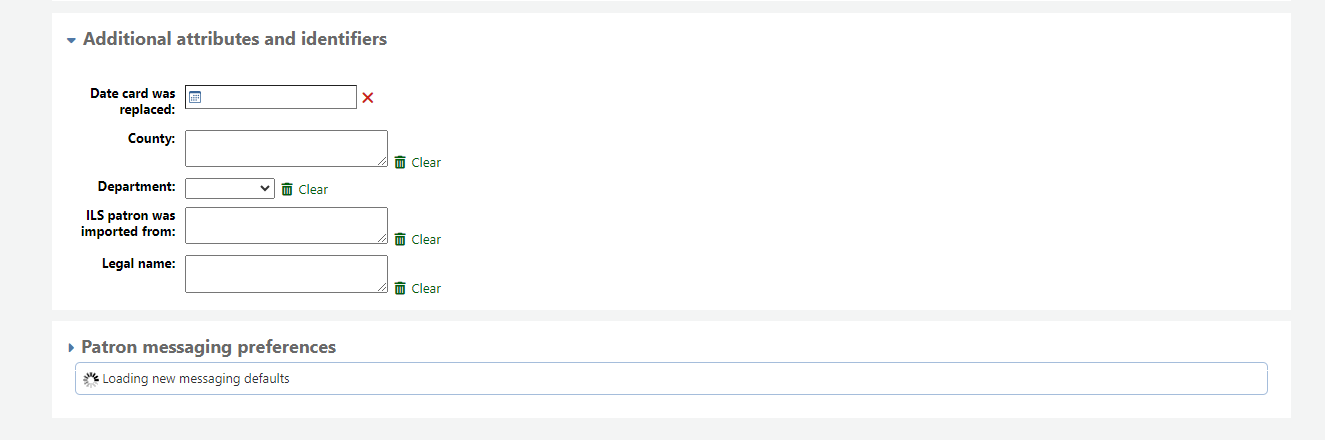Click the loading spinner icon
The image size is (1325, 440).
tap(91, 379)
